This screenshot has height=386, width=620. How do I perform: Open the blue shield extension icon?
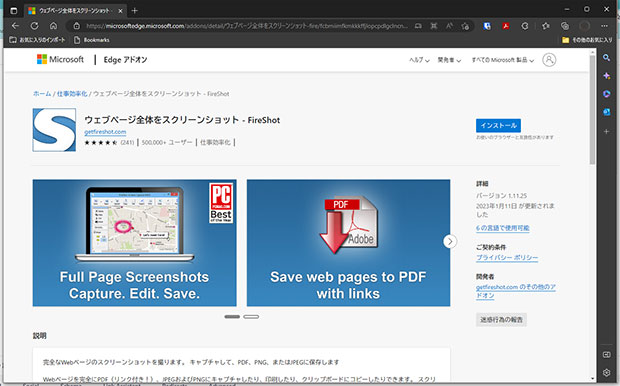point(487,26)
